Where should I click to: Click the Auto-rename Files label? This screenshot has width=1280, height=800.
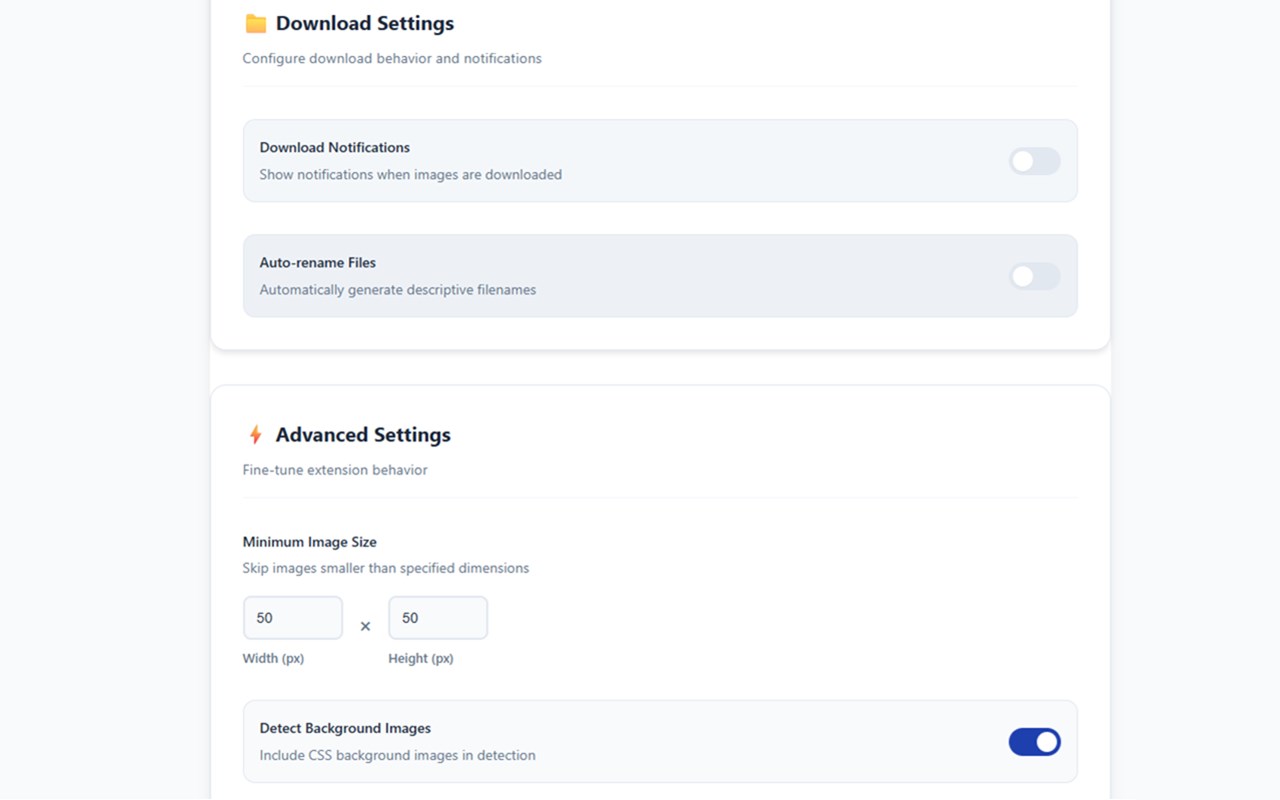coord(318,263)
